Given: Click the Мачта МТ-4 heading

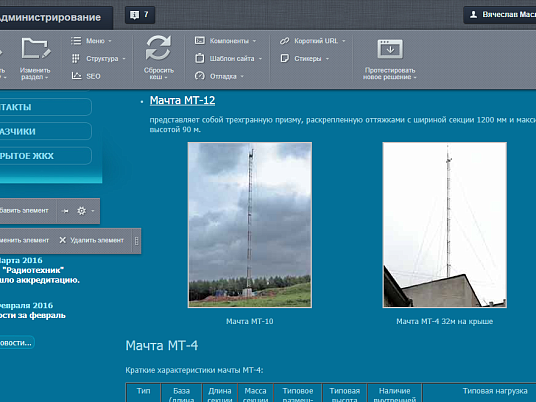Looking at the screenshot, I should point(162,346).
